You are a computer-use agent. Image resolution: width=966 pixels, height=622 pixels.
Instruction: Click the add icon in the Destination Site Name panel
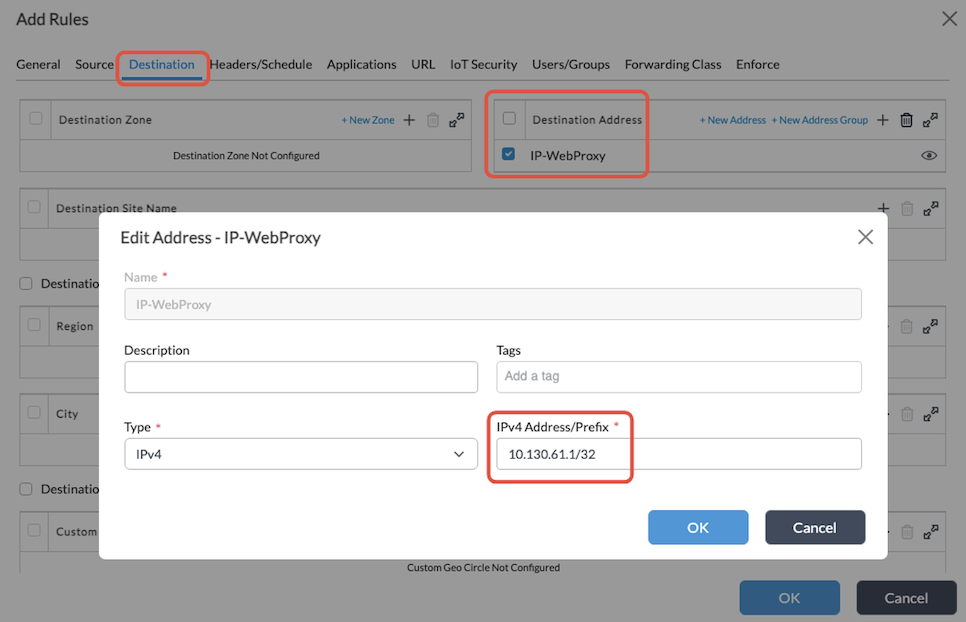[x=883, y=208]
